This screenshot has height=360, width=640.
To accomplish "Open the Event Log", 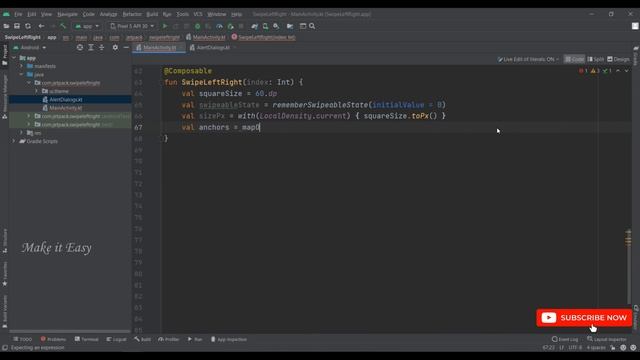I will point(565,340).
